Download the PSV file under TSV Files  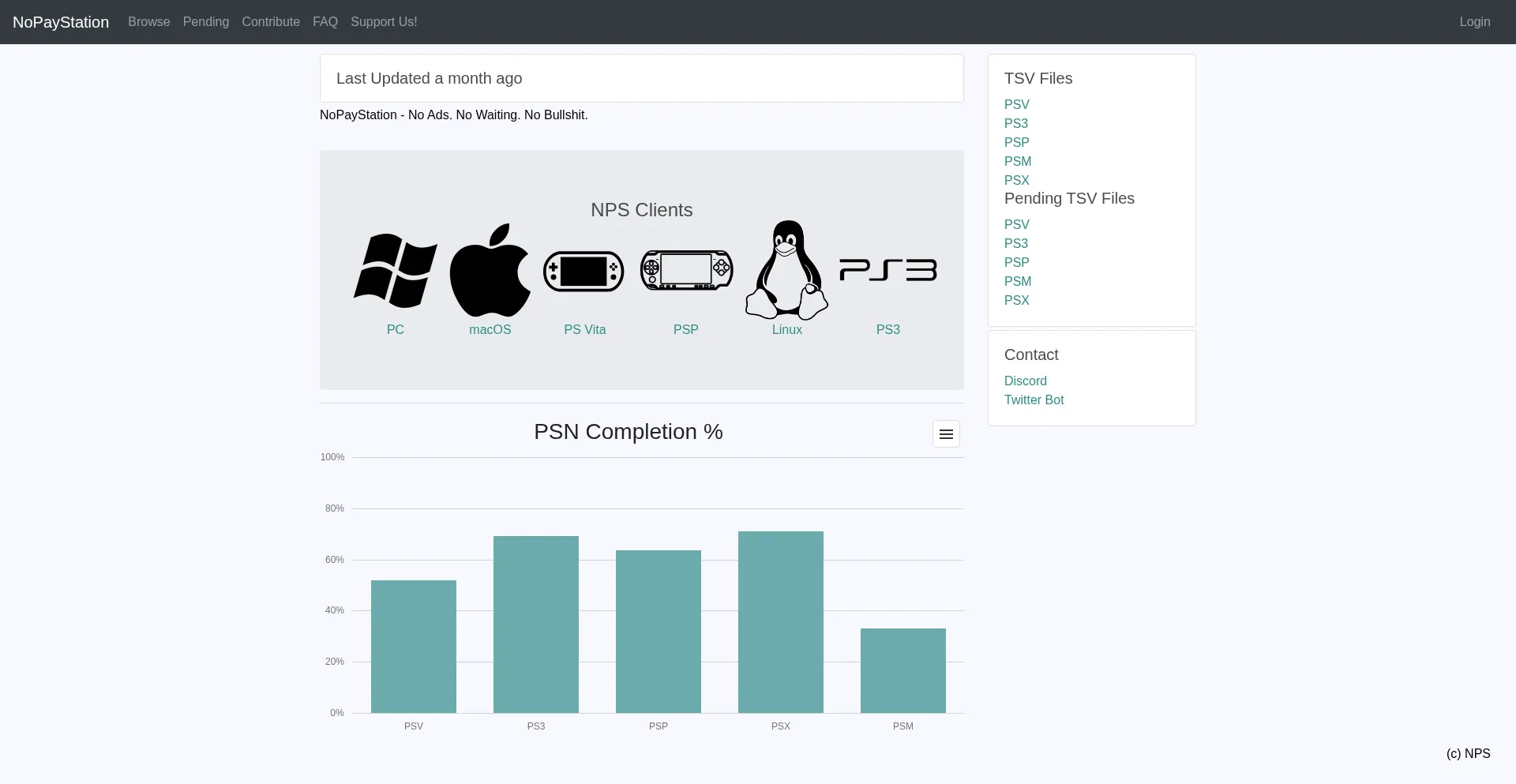(1016, 104)
